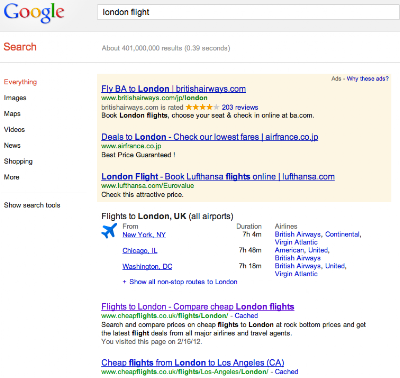Click the Google logo
This screenshot has width=400, height=378.
[34, 13]
